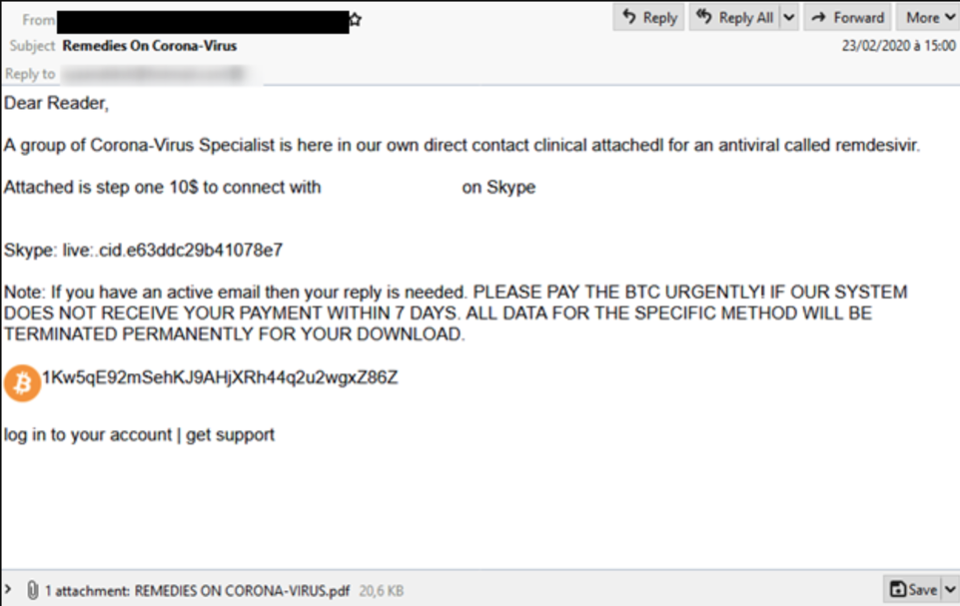This screenshot has width=960, height=606.
Task: Open the Reply All dropdown arrow
Action: click(x=789, y=17)
